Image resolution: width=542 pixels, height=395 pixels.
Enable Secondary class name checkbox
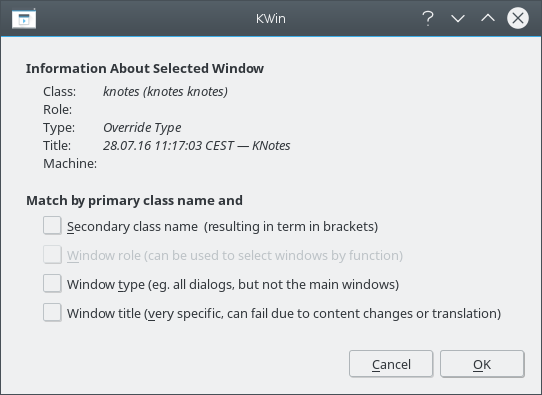pyautogui.click(x=52, y=226)
